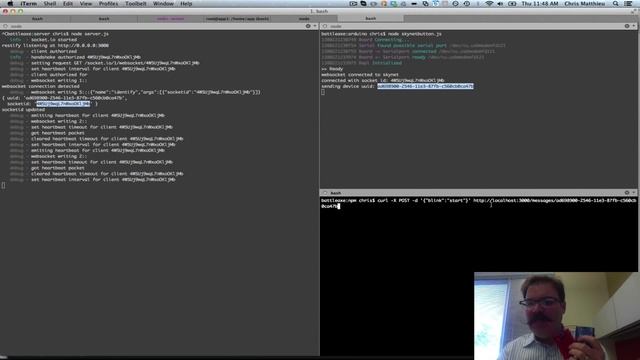Click the ">> Ready" line

332,69
